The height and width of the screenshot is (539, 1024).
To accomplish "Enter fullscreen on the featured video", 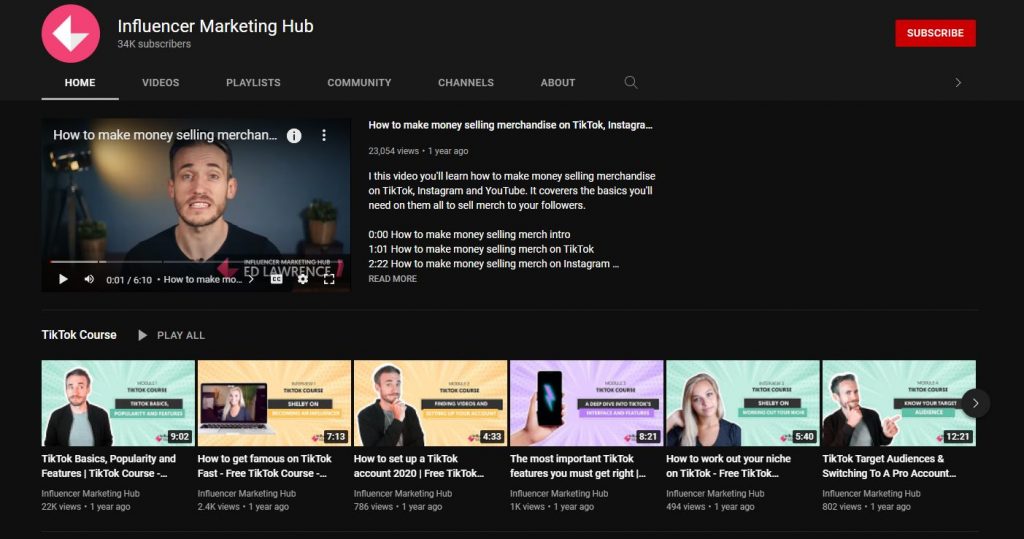I will pyautogui.click(x=329, y=279).
